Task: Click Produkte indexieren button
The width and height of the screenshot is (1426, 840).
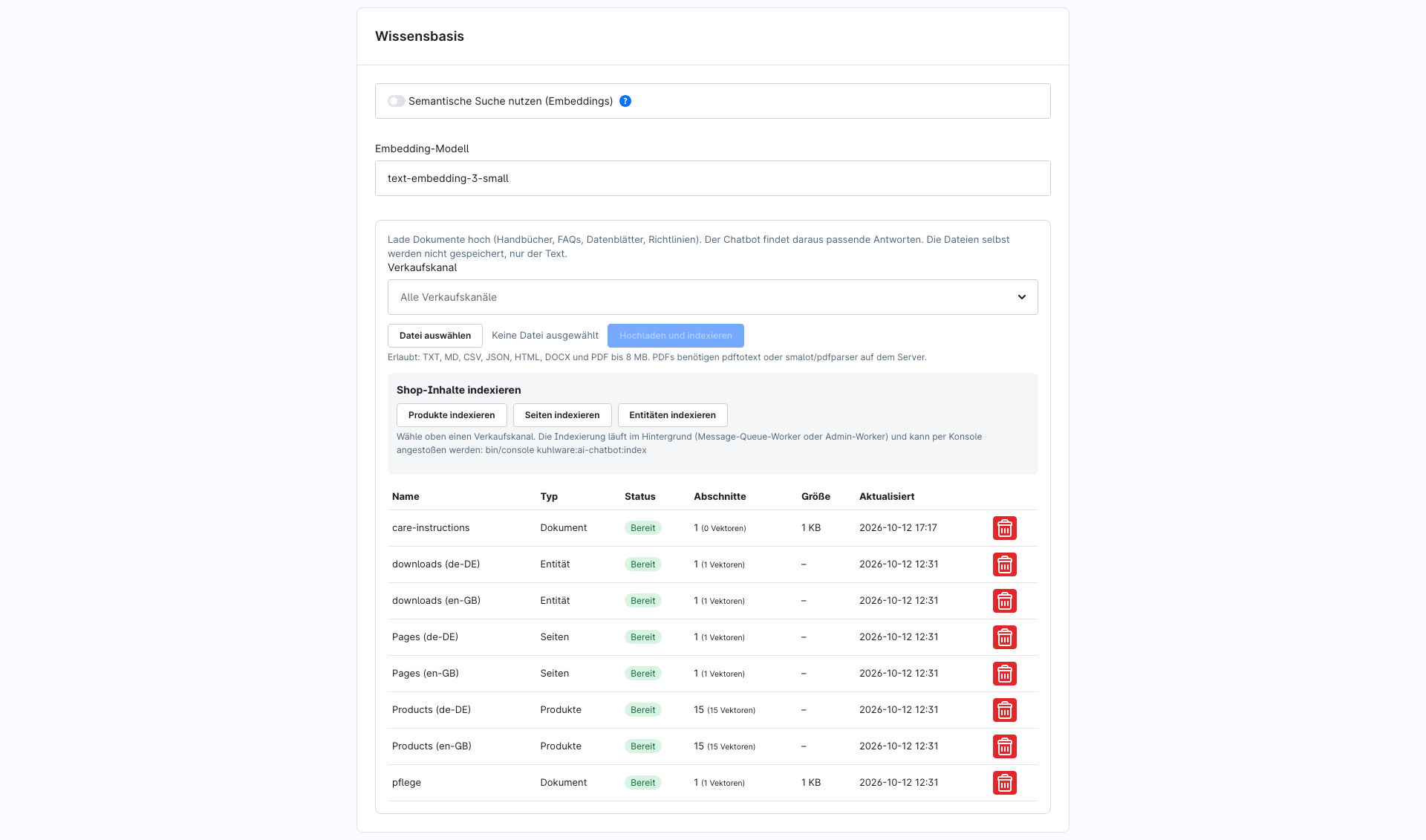Action: coord(452,415)
